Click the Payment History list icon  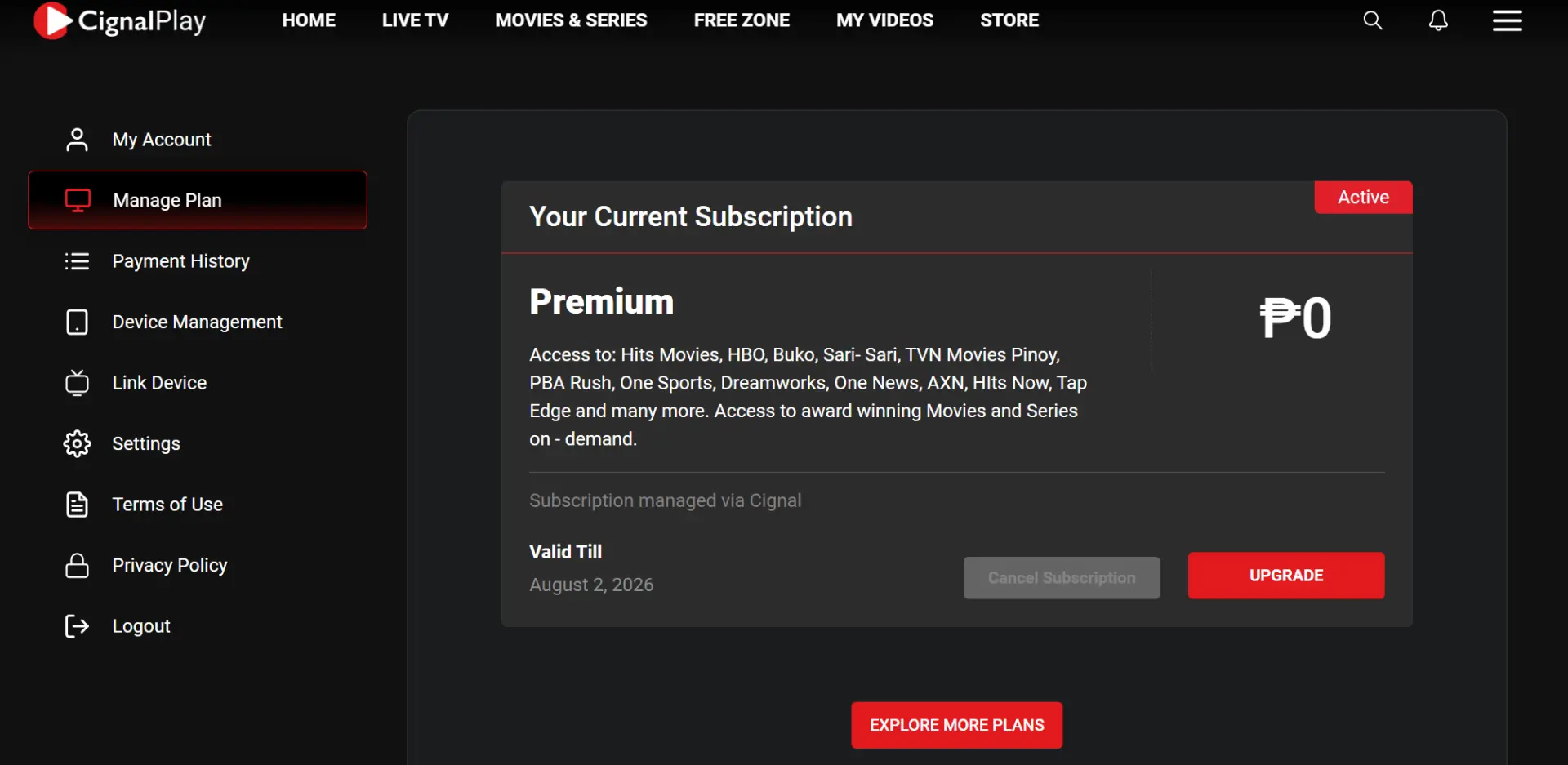coord(77,261)
